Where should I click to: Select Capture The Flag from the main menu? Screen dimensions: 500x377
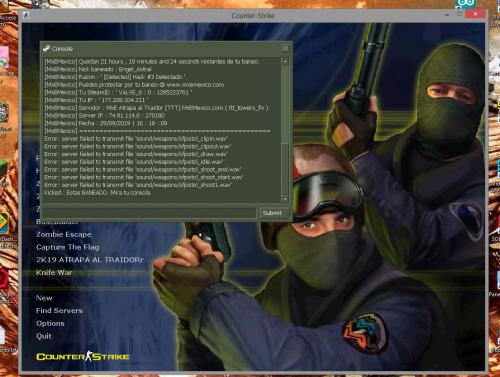click(68, 247)
